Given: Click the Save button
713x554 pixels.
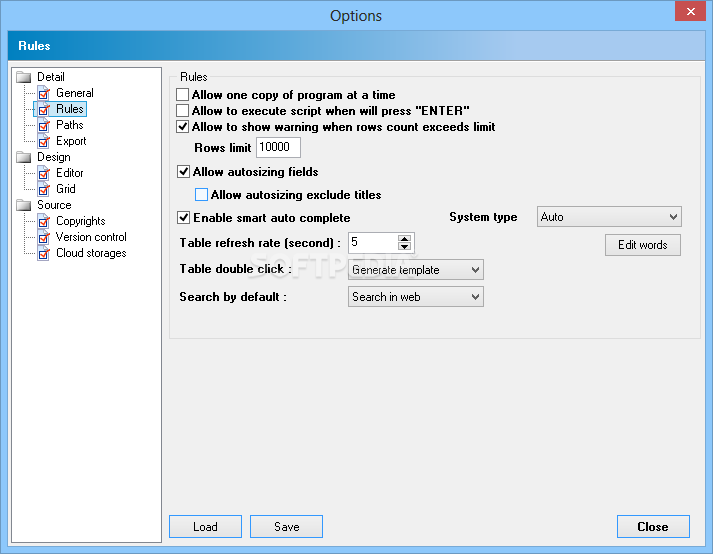Looking at the screenshot, I should (286, 527).
